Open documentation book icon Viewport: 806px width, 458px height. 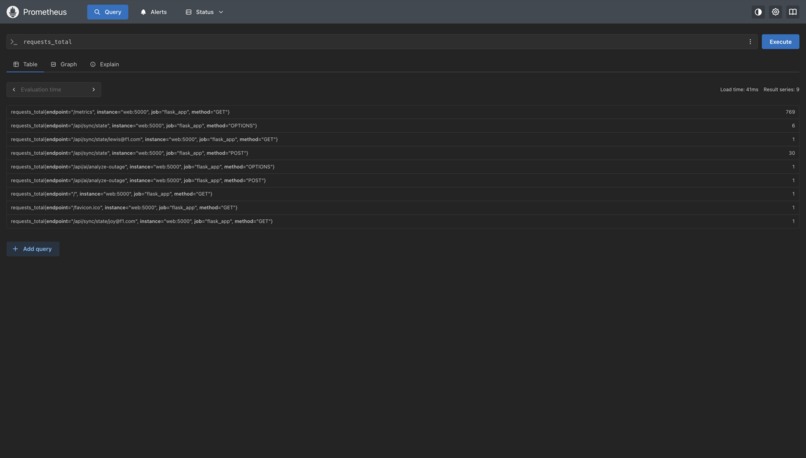click(x=793, y=12)
